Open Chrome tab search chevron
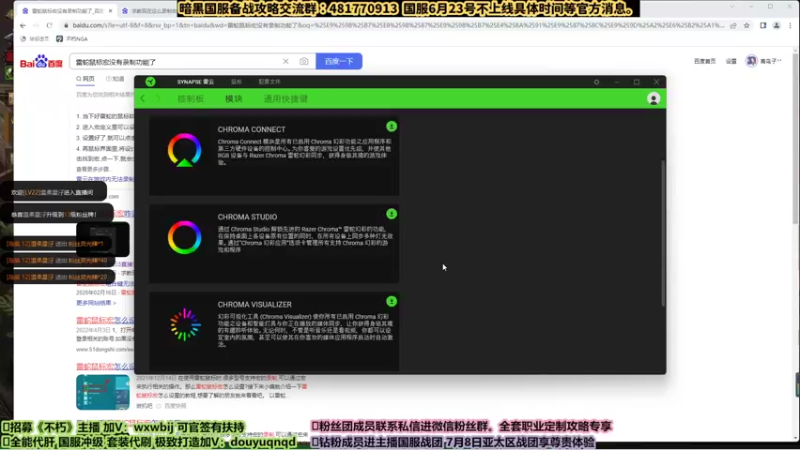This screenshot has height=450, width=800. pyautogui.click(x=732, y=7)
